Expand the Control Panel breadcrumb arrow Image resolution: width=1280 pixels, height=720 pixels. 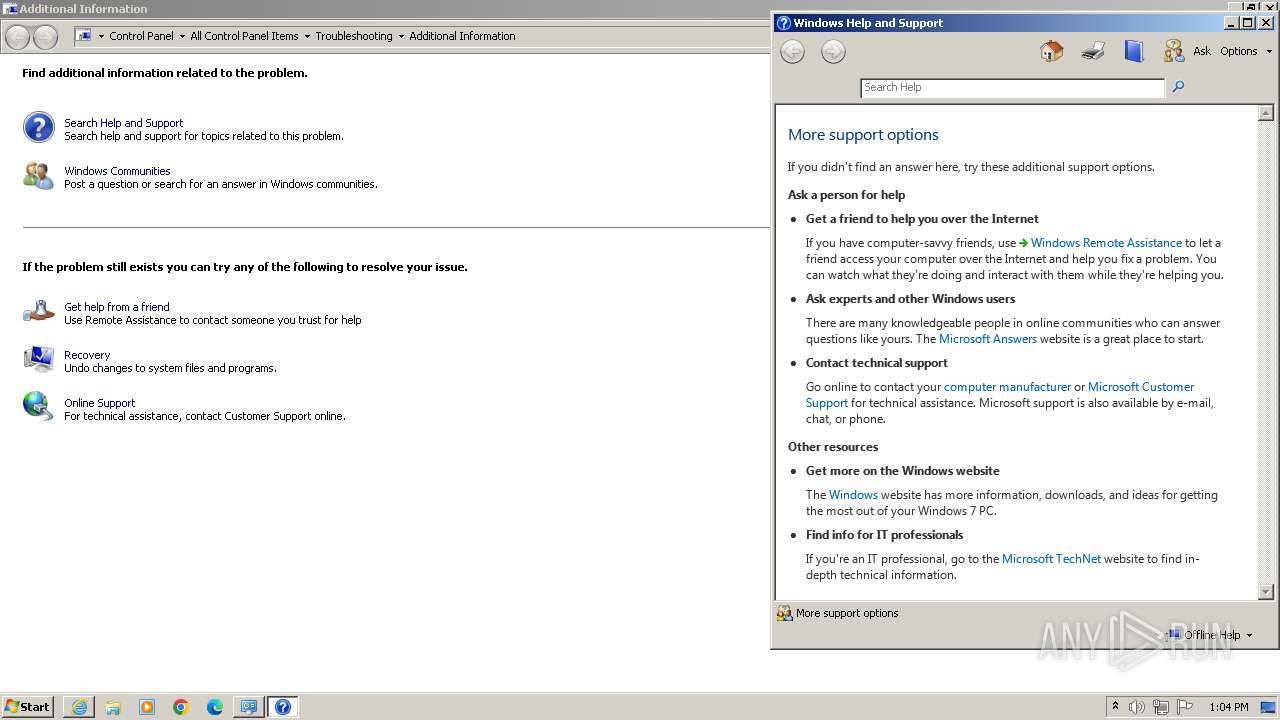(181, 36)
